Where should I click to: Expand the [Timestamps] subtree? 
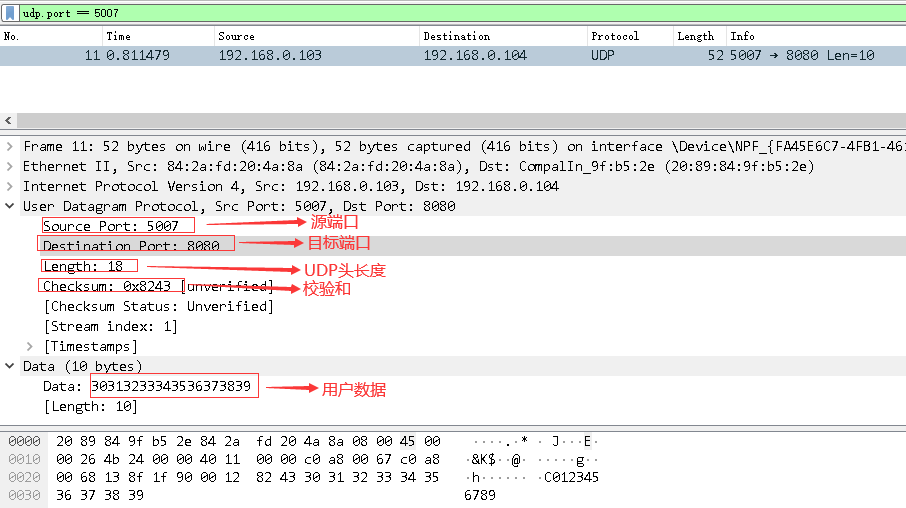(x=30, y=346)
